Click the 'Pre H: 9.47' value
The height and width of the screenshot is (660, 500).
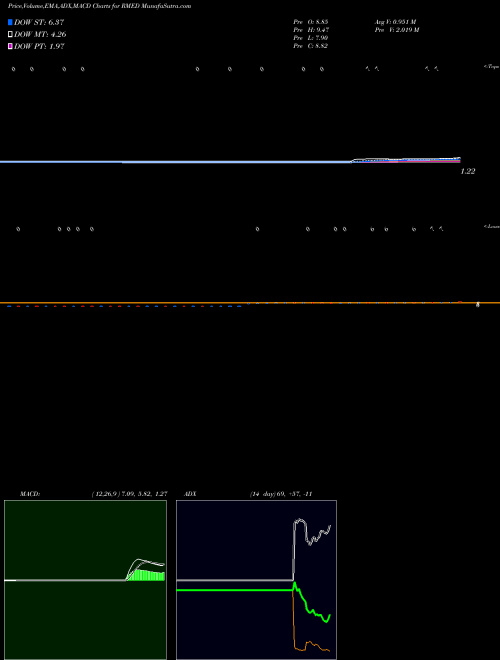tap(311, 30)
